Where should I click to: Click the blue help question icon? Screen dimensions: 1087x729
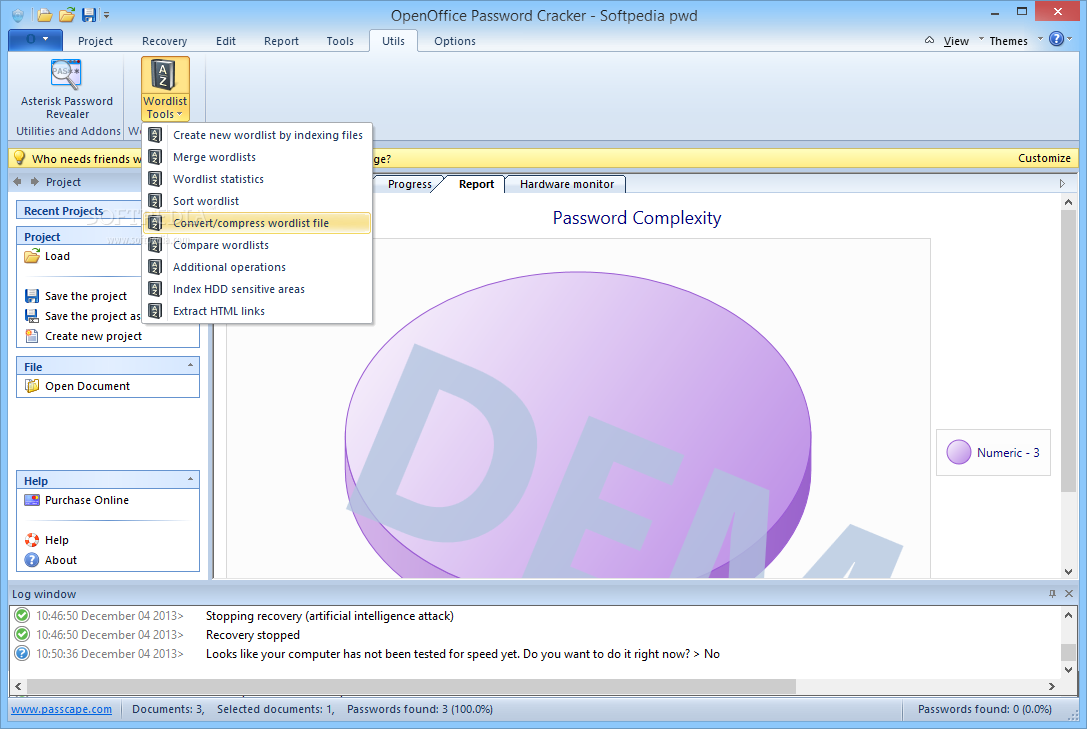tap(1056, 39)
